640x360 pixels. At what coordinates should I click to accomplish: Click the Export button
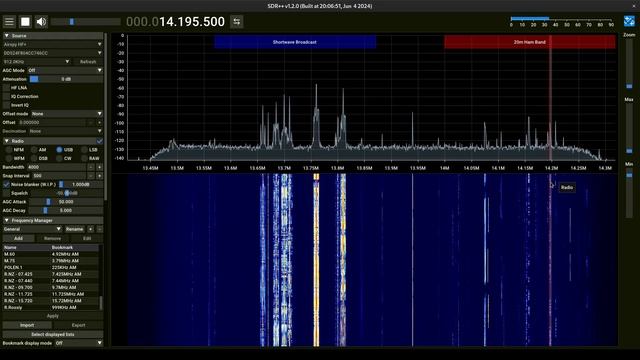click(78, 325)
